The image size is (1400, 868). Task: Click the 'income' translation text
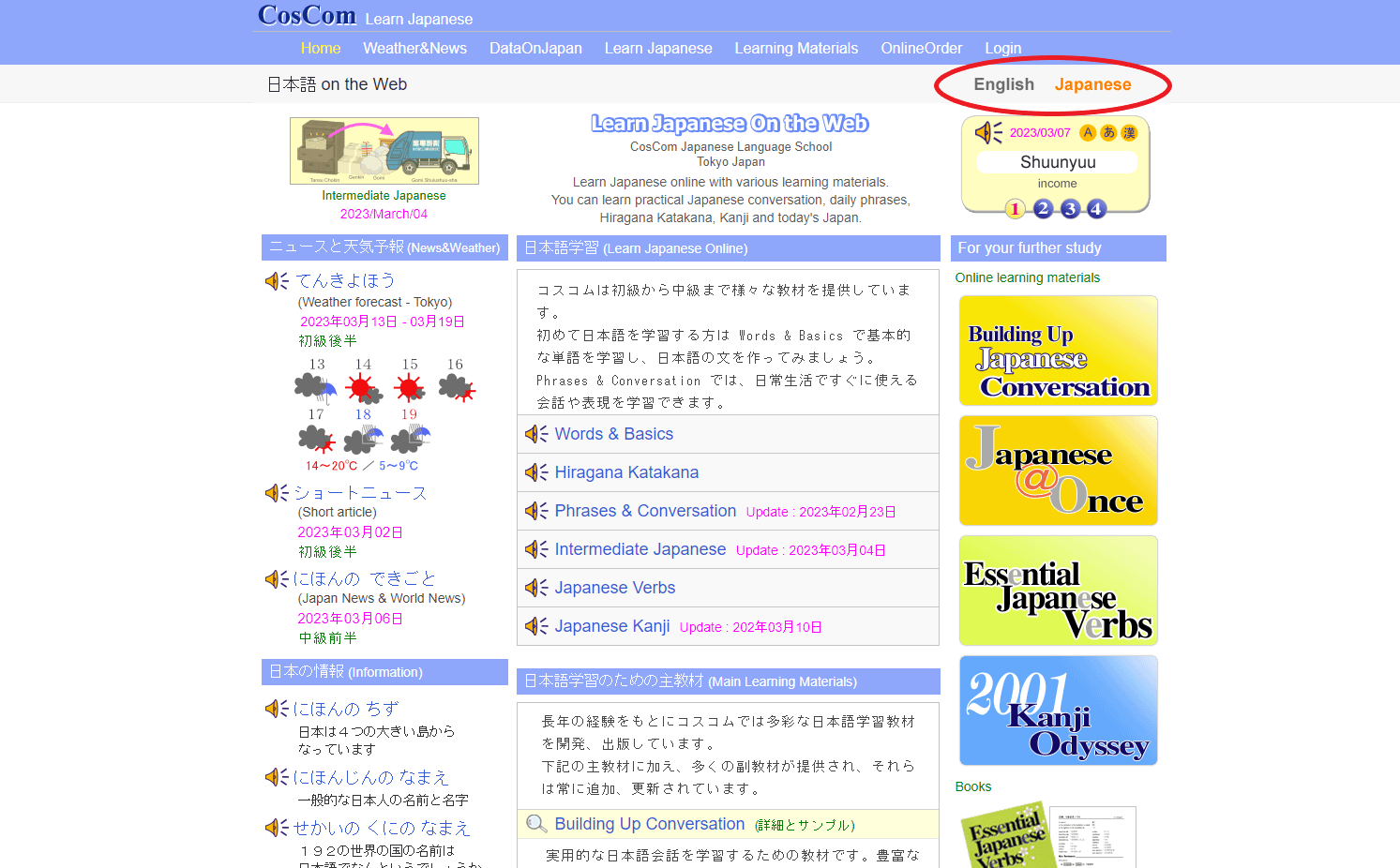tap(1057, 184)
